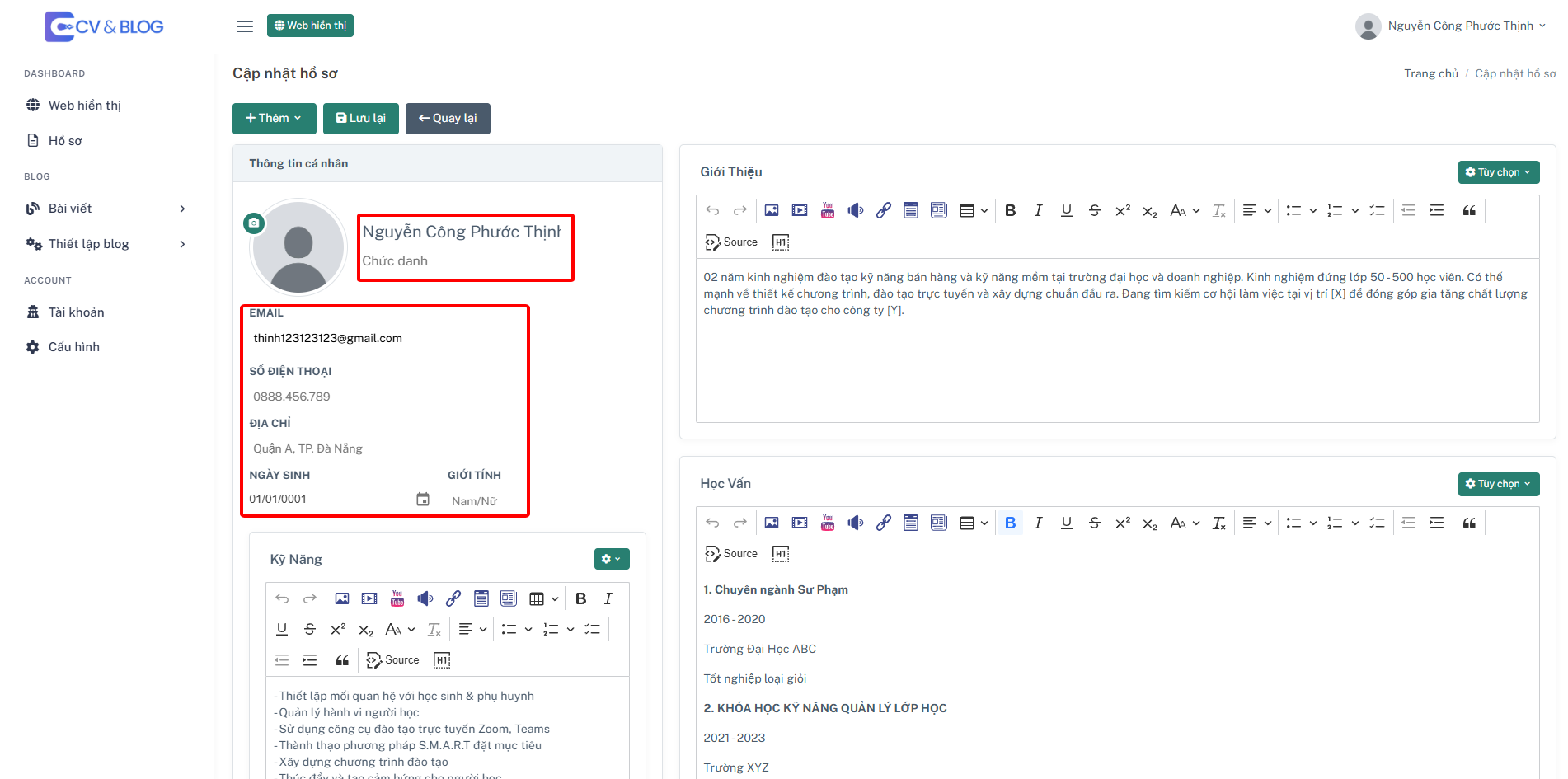Toggle Bold in Giới Thiệu editor
1568x779 pixels.
[x=1011, y=210]
